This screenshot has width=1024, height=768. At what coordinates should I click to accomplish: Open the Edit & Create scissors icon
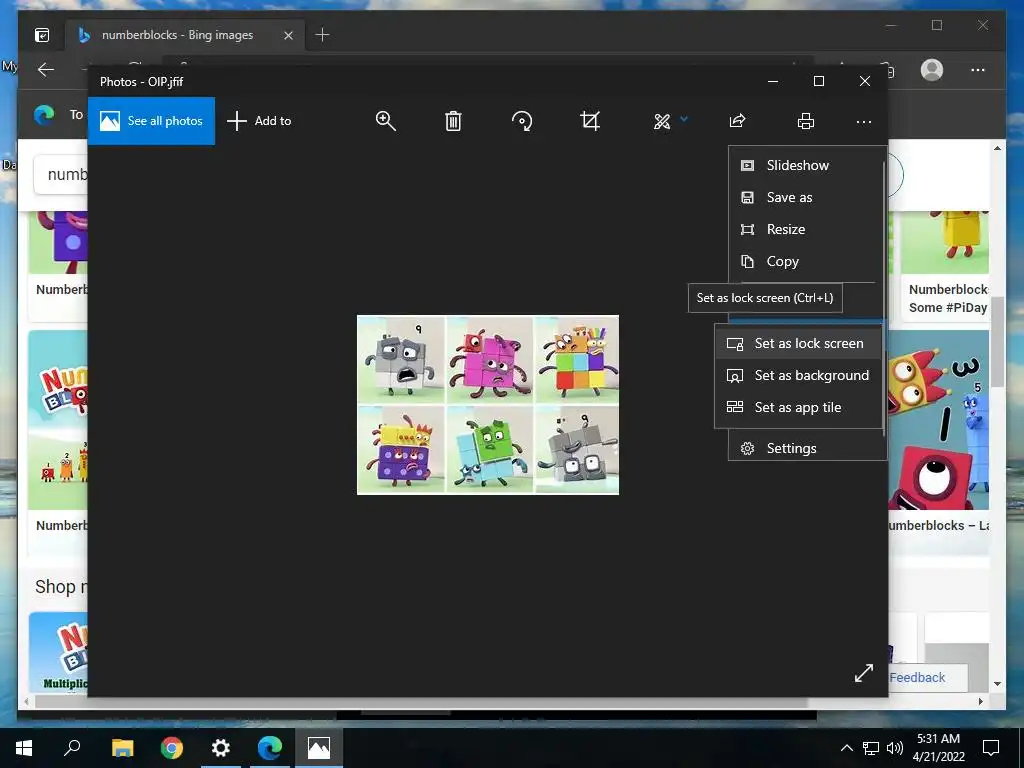click(x=662, y=121)
